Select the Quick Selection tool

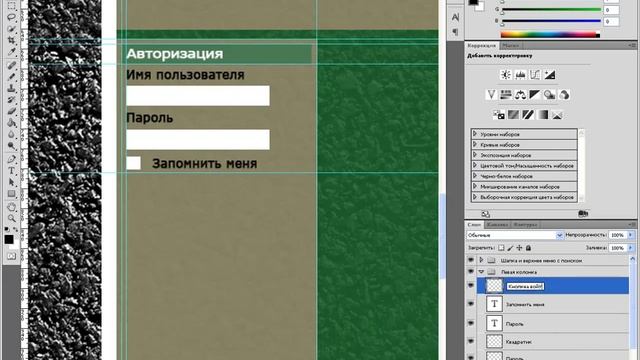(x=11, y=29)
